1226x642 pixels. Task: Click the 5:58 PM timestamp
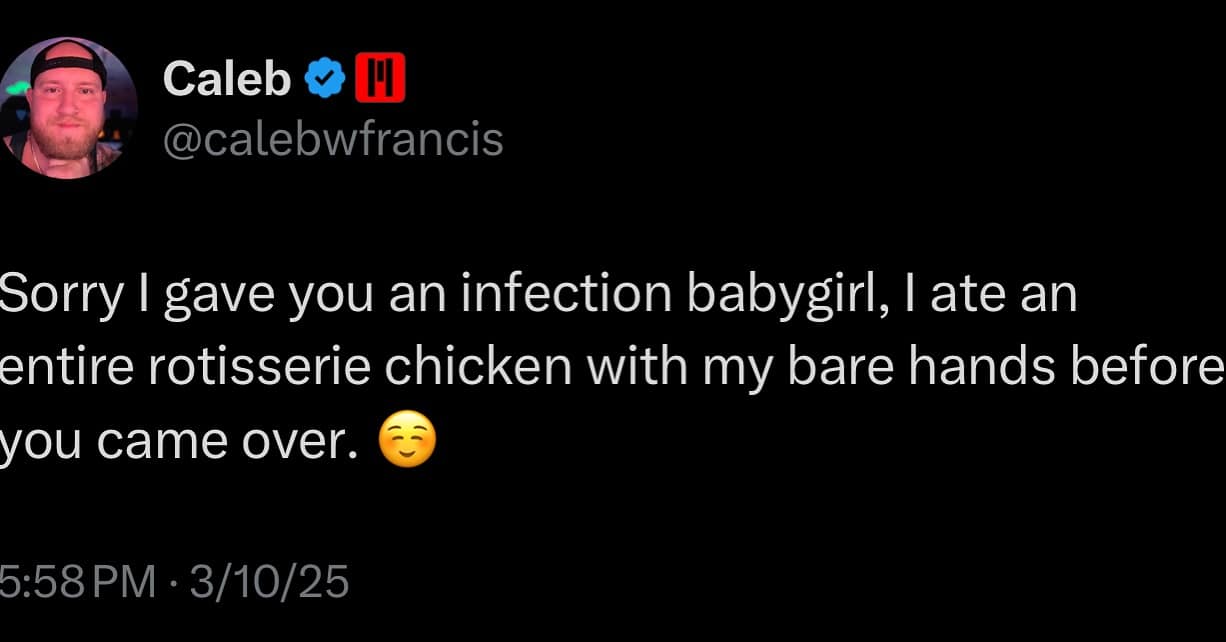point(76,581)
